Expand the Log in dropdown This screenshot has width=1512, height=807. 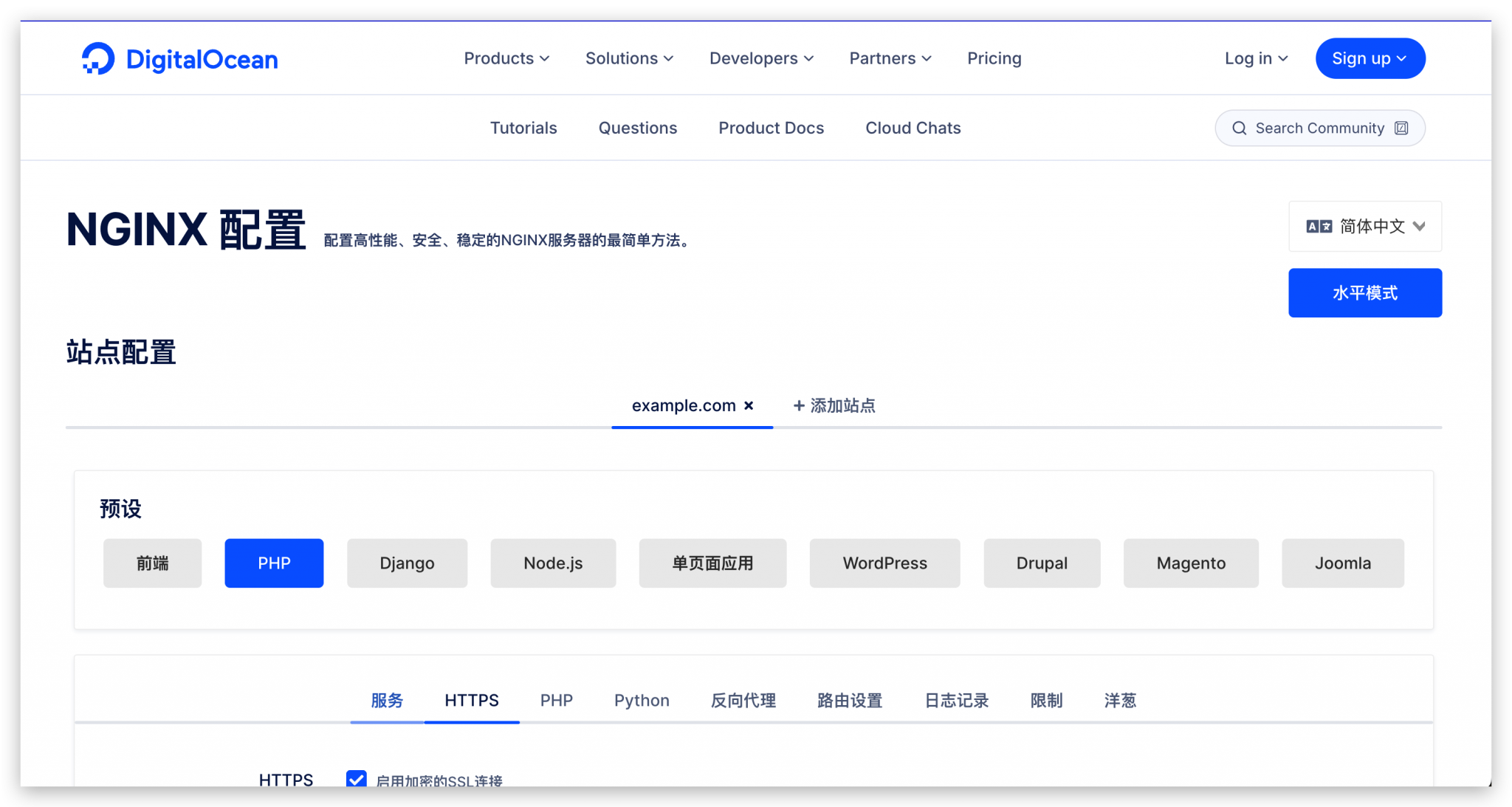[x=1255, y=58]
